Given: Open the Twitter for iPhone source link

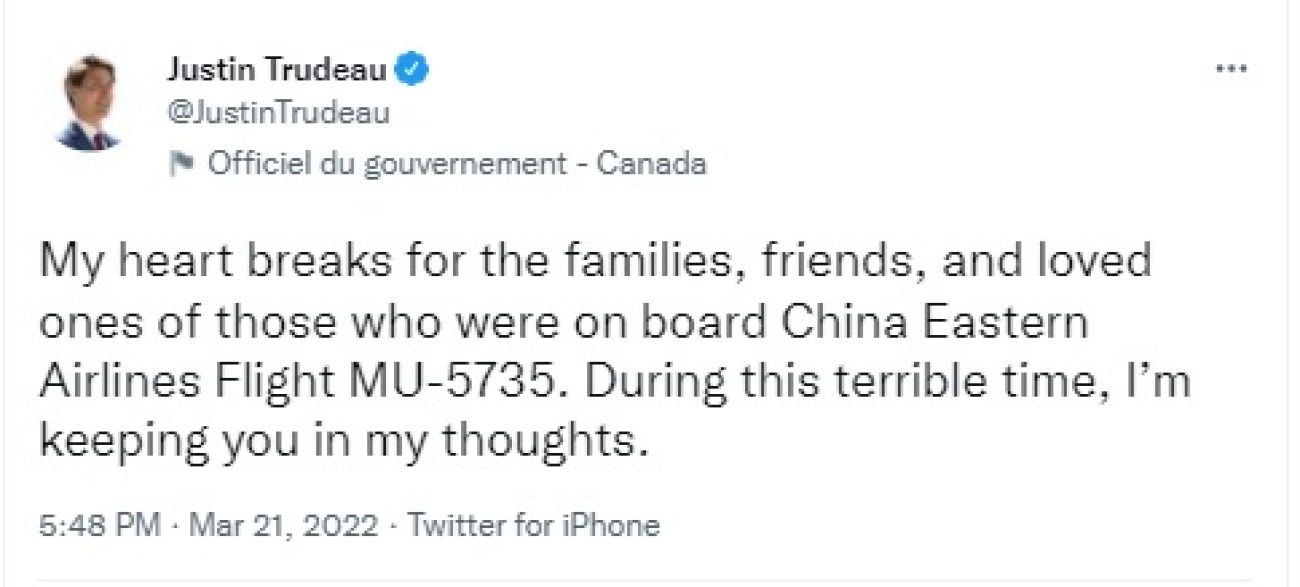Looking at the screenshot, I should (x=535, y=525).
